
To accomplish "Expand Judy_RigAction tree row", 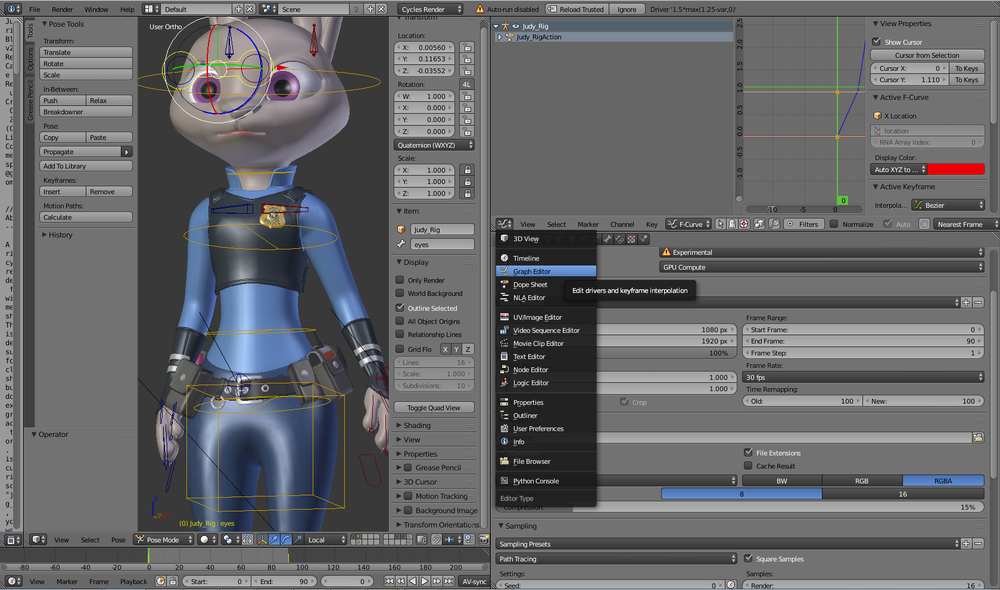I will coord(499,37).
